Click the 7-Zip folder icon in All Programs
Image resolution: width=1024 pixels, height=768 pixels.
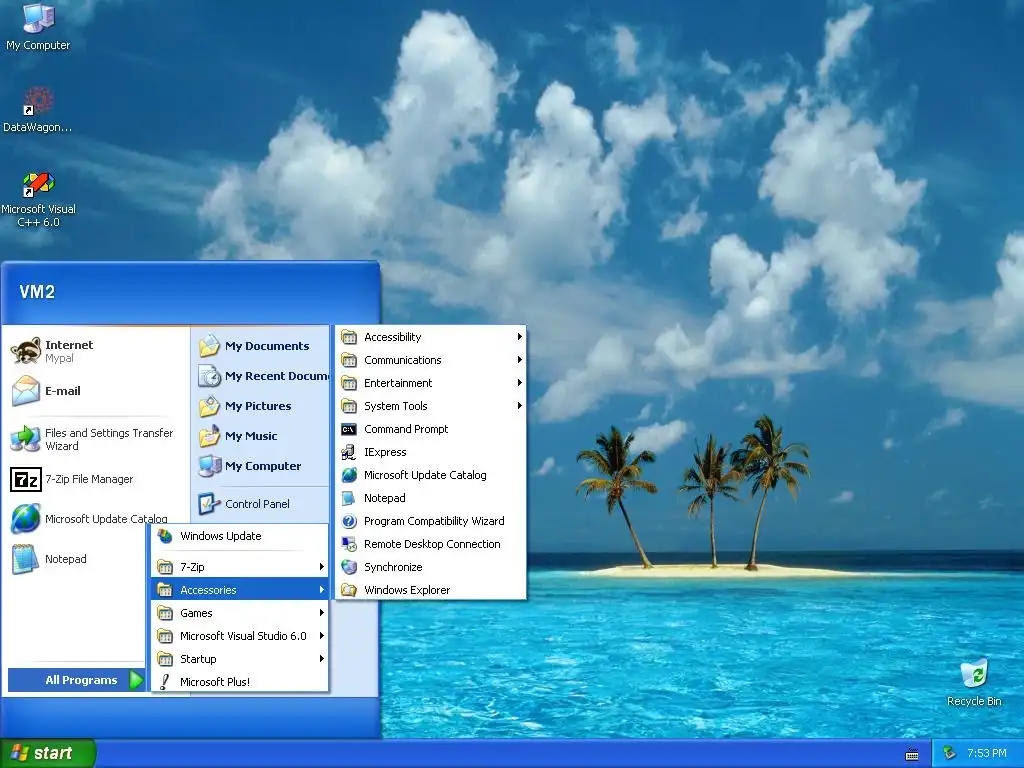(x=165, y=567)
